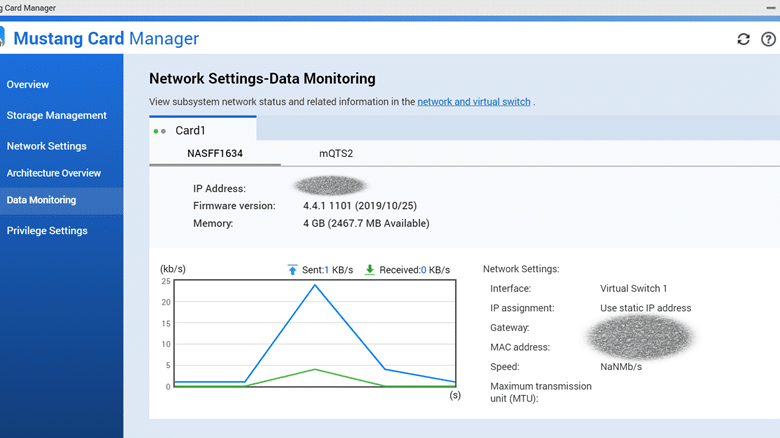Click memory value 4 GB (2467.7 MB Available)
This screenshot has height=438, width=780.
(x=366, y=223)
